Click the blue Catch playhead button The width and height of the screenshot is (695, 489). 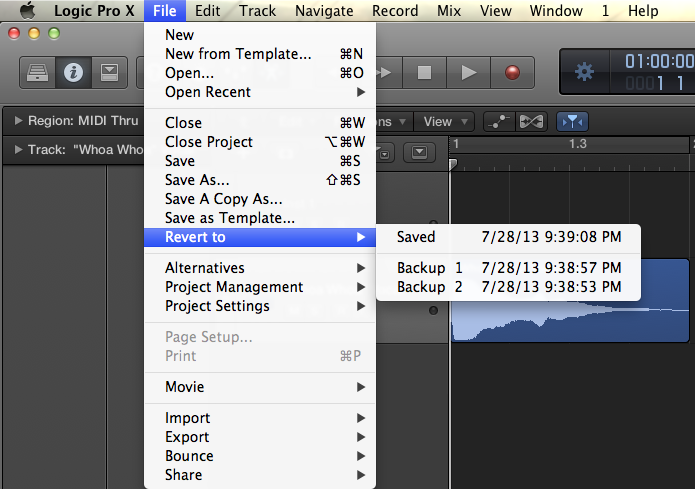(572, 121)
